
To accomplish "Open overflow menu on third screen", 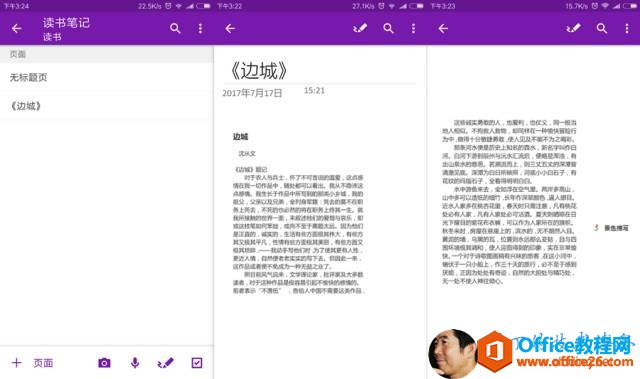I will point(627,29).
